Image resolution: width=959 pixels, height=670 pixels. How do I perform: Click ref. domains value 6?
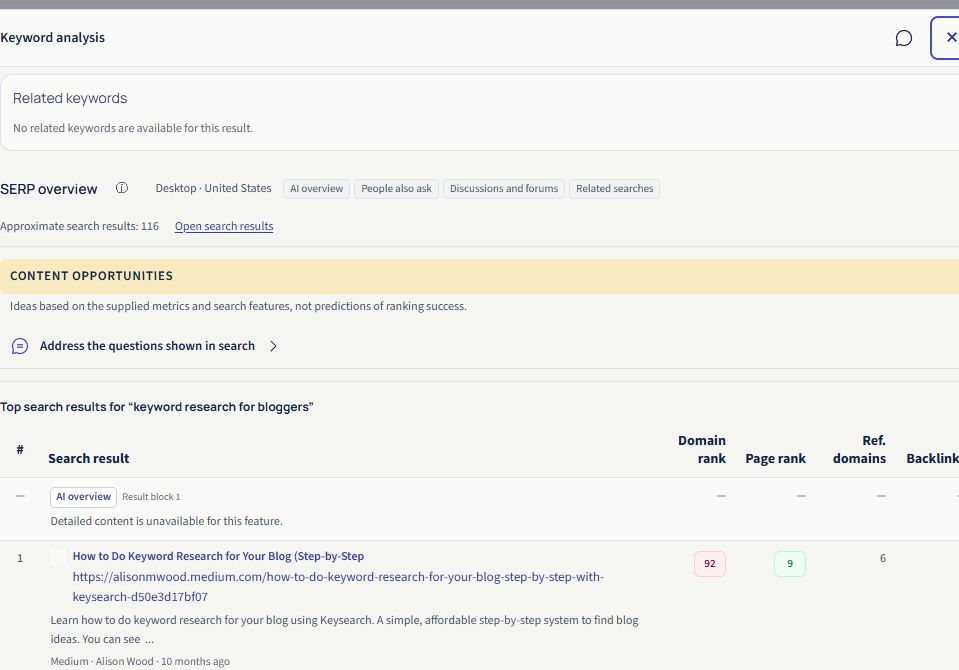click(x=883, y=558)
